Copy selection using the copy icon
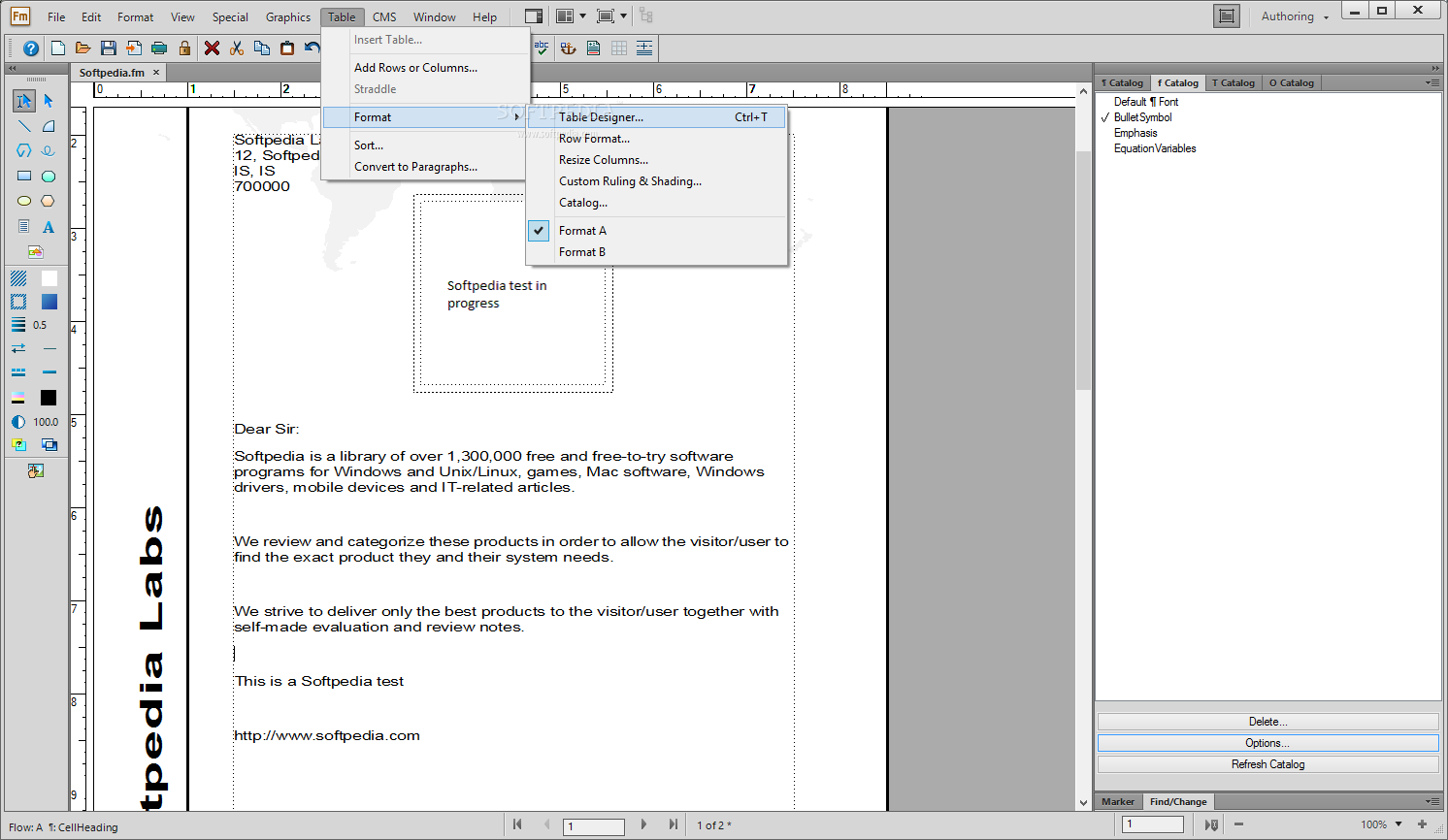The image size is (1448, 840). point(262,48)
